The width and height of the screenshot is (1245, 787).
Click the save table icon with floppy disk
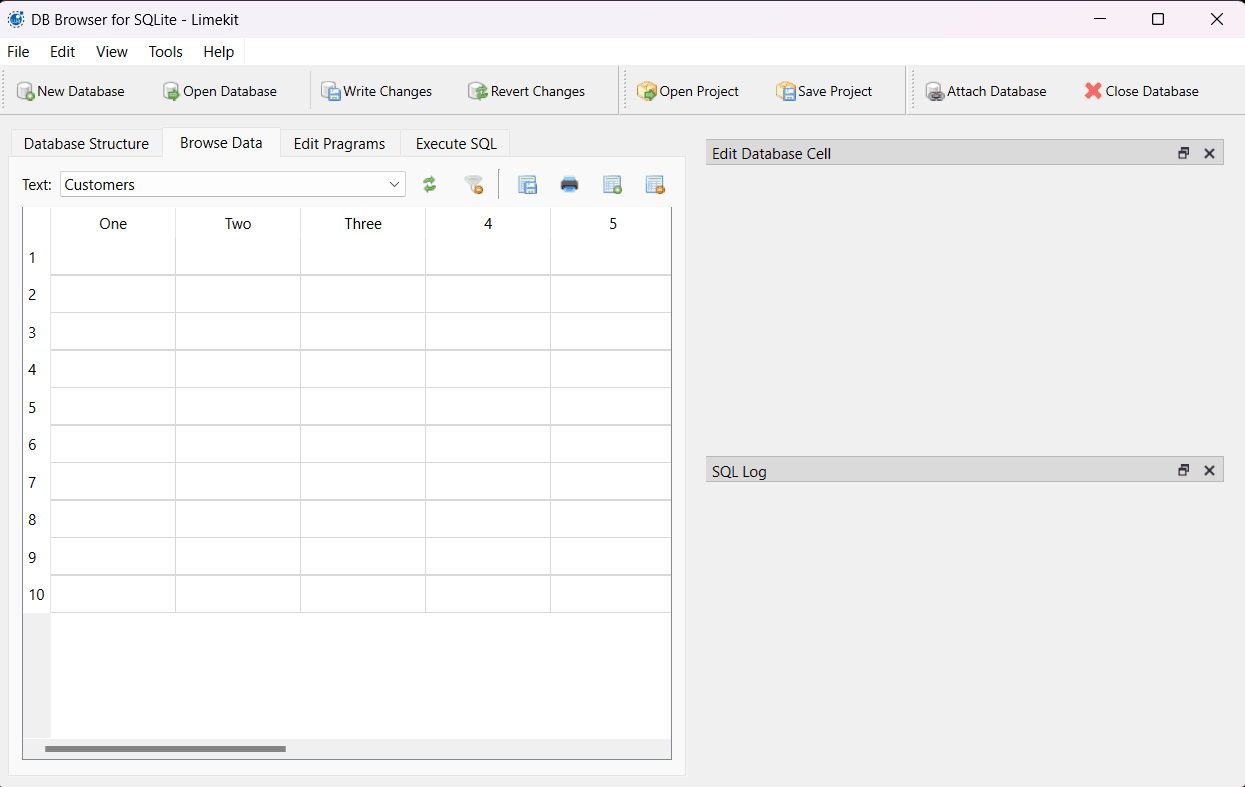(527, 184)
